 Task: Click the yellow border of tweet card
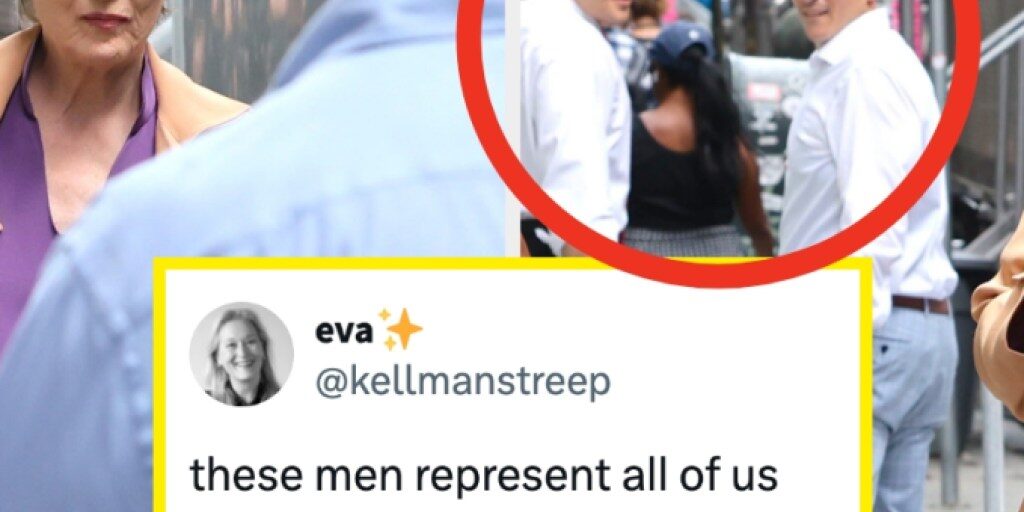(x=513, y=263)
